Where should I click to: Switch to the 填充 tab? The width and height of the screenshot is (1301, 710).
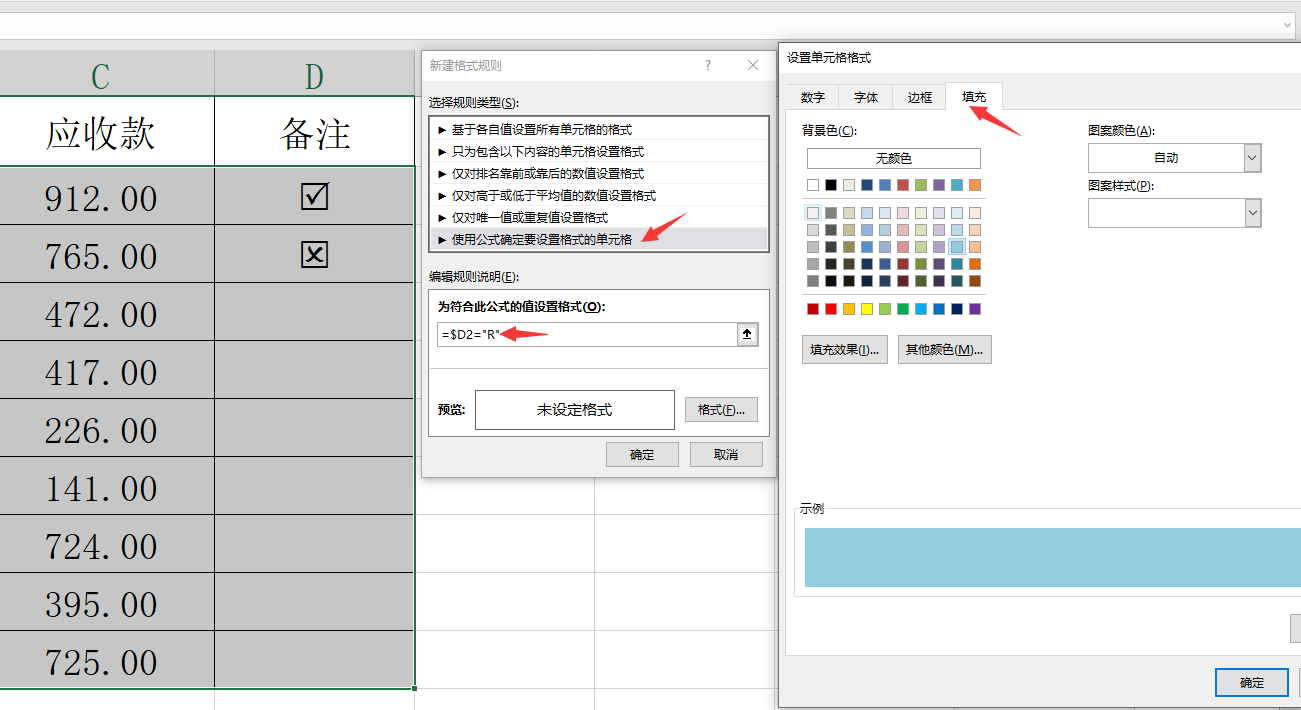click(974, 97)
